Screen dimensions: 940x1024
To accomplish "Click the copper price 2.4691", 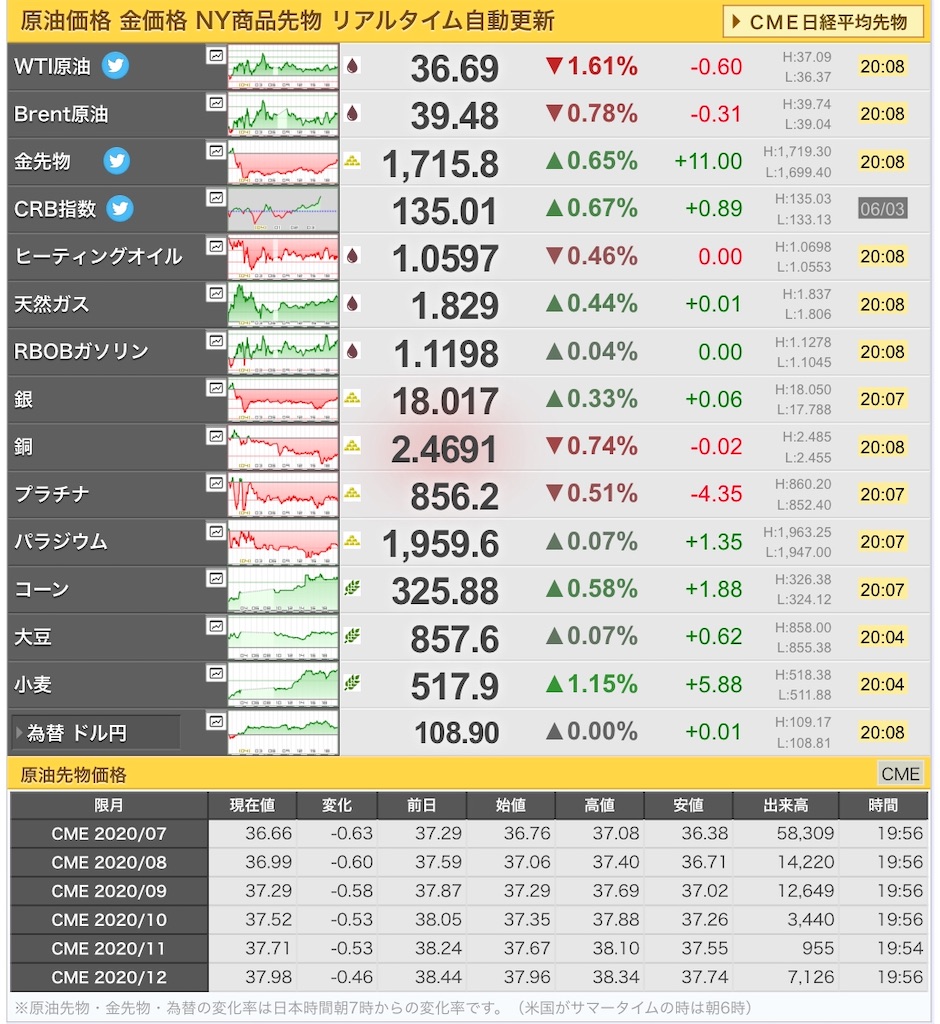I will pyautogui.click(x=444, y=449).
